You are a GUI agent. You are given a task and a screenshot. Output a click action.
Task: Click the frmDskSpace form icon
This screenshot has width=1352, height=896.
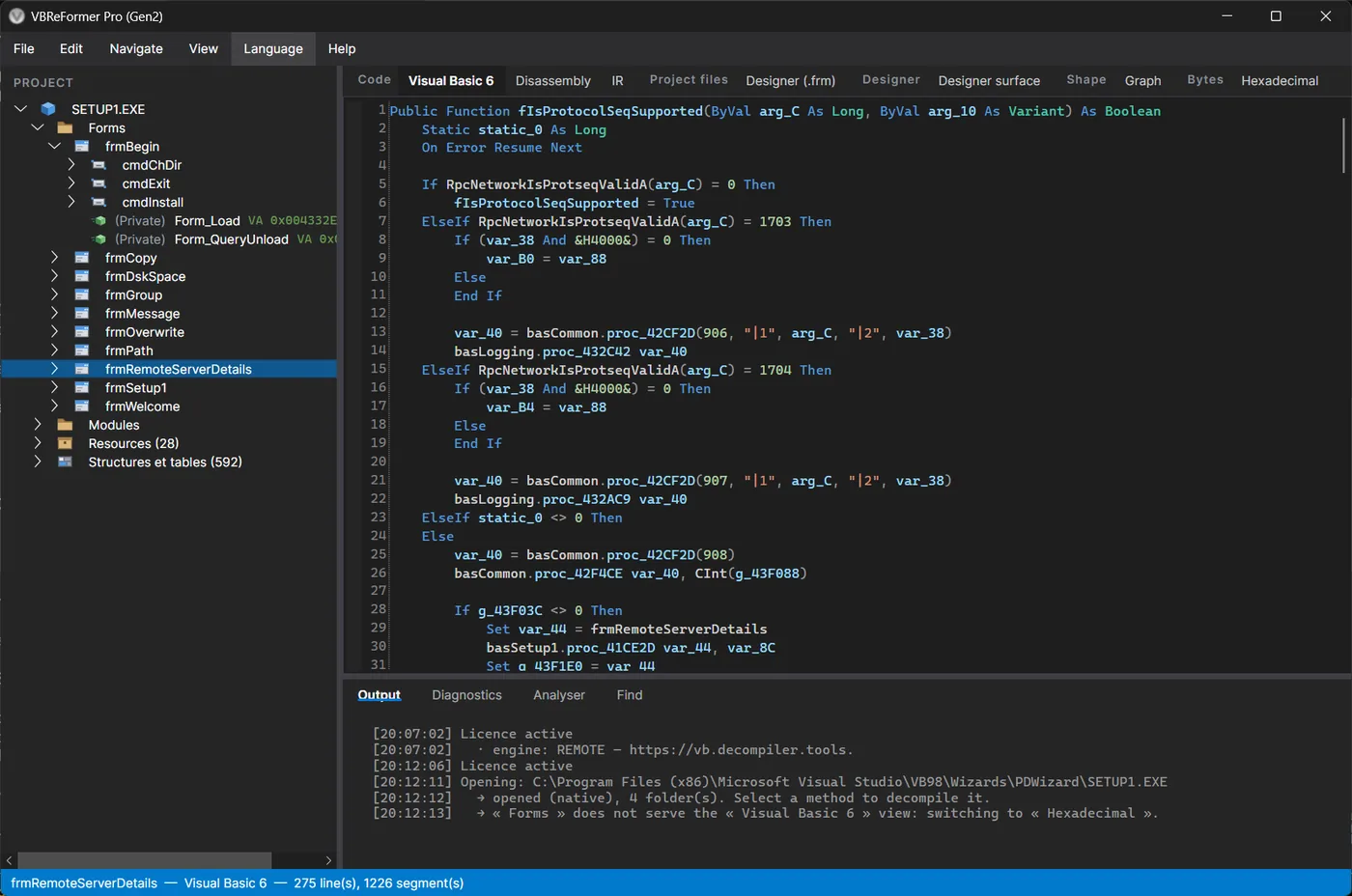coord(82,276)
